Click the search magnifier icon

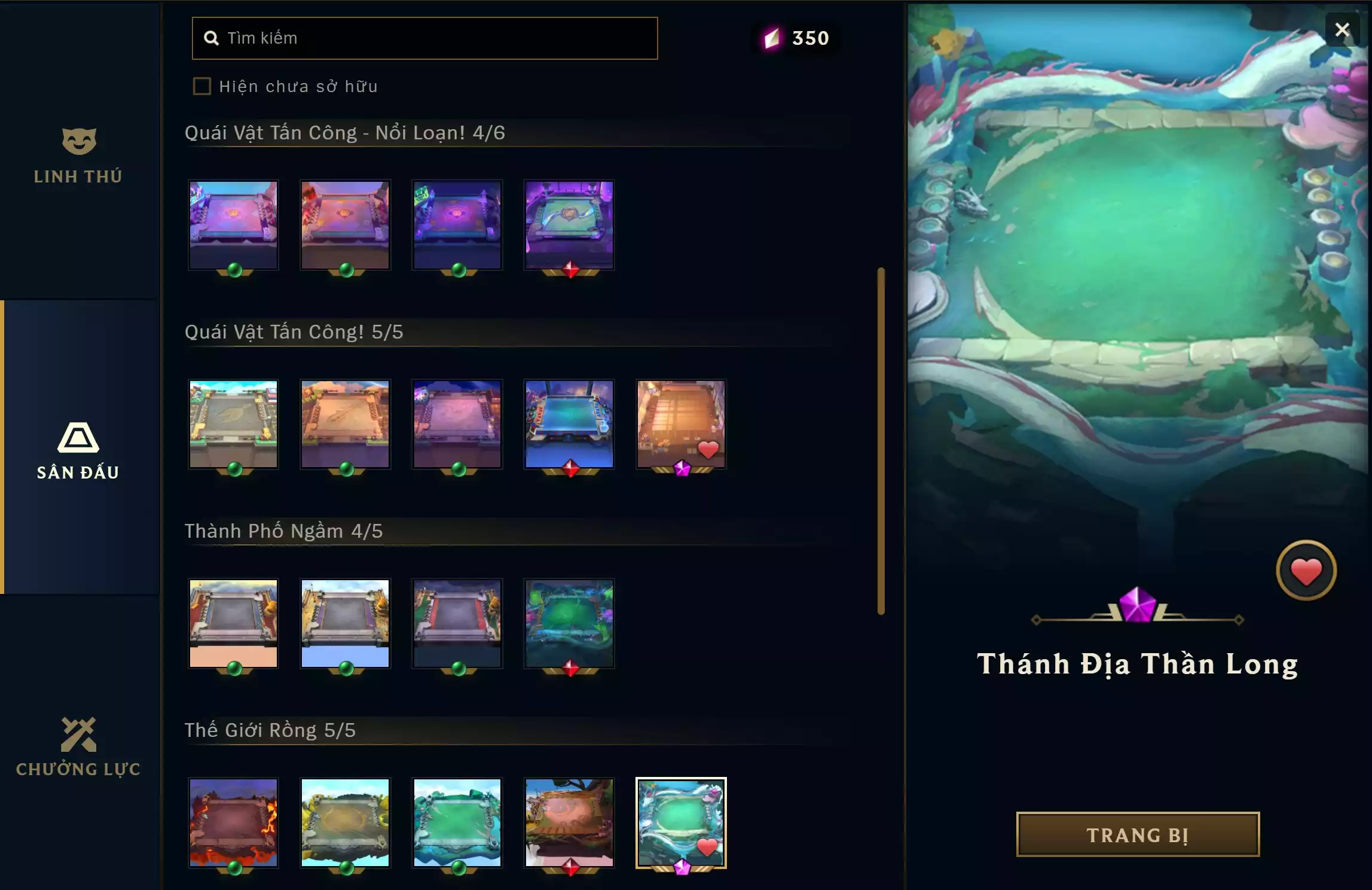coord(211,38)
